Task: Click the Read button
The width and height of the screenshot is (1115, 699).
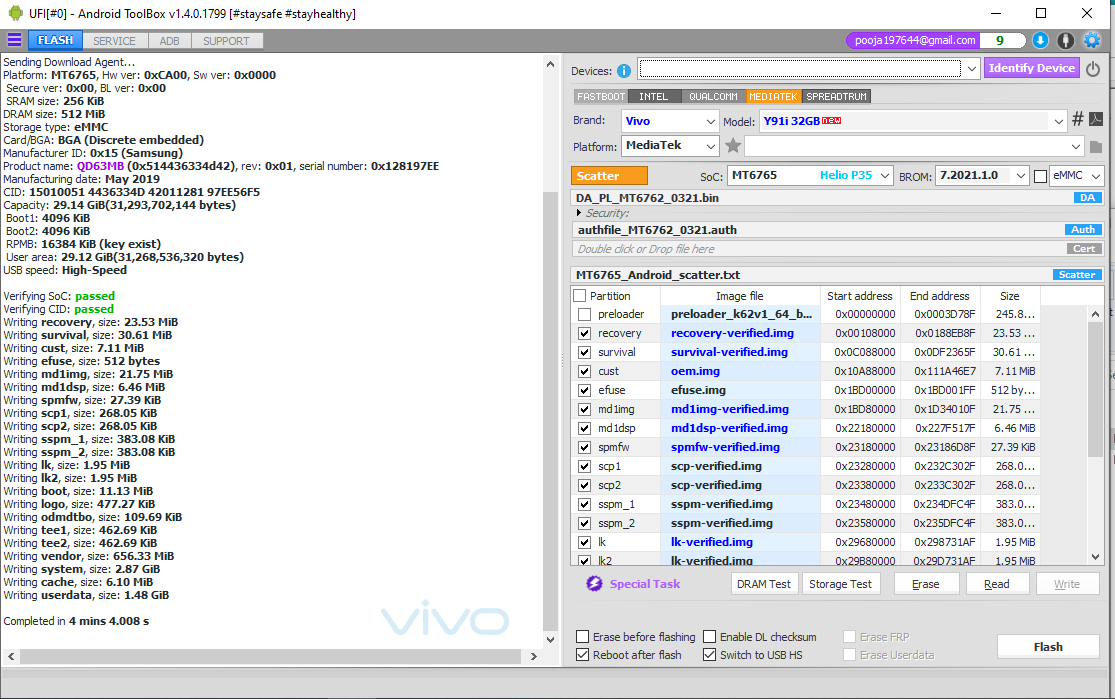Action: [996, 584]
